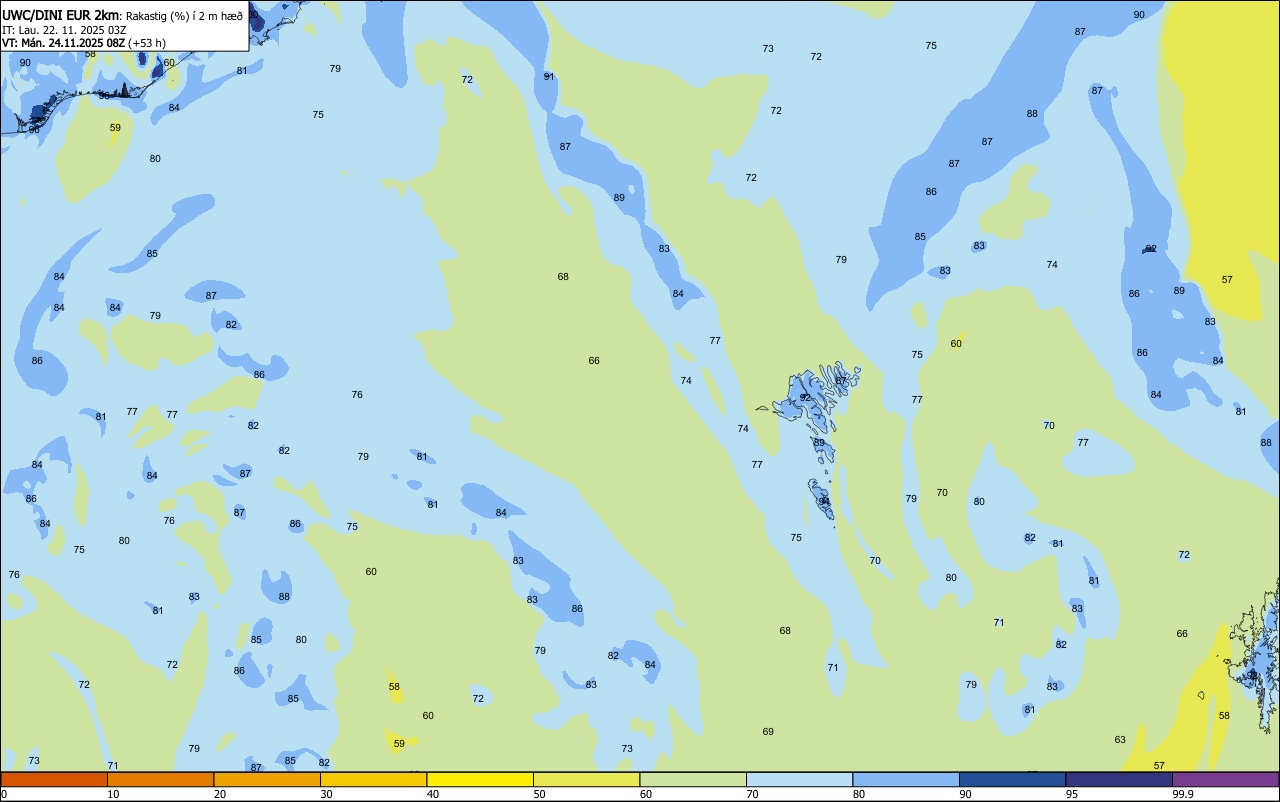Click the 30–40 golden legend swatch
Viewport: 1280px width, 802px height.
[x=373, y=779]
